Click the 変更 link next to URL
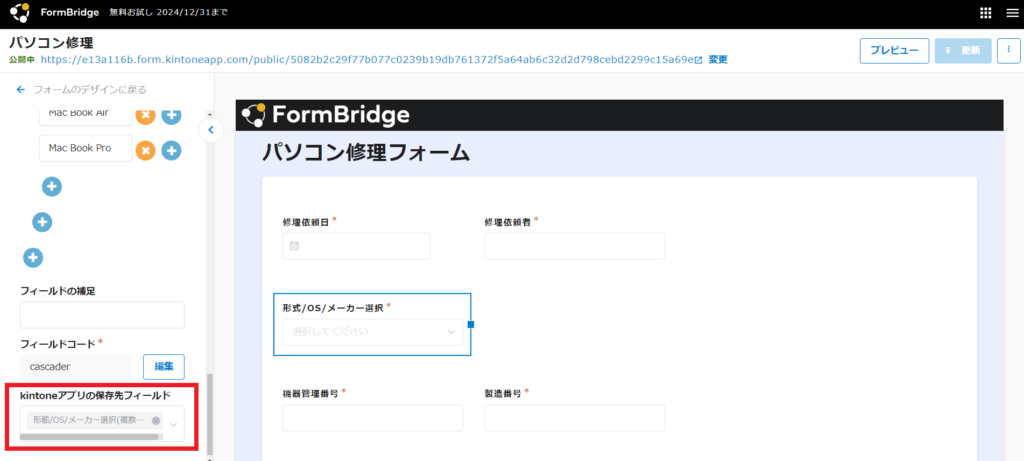The width and height of the screenshot is (1024, 461). [718, 60]
